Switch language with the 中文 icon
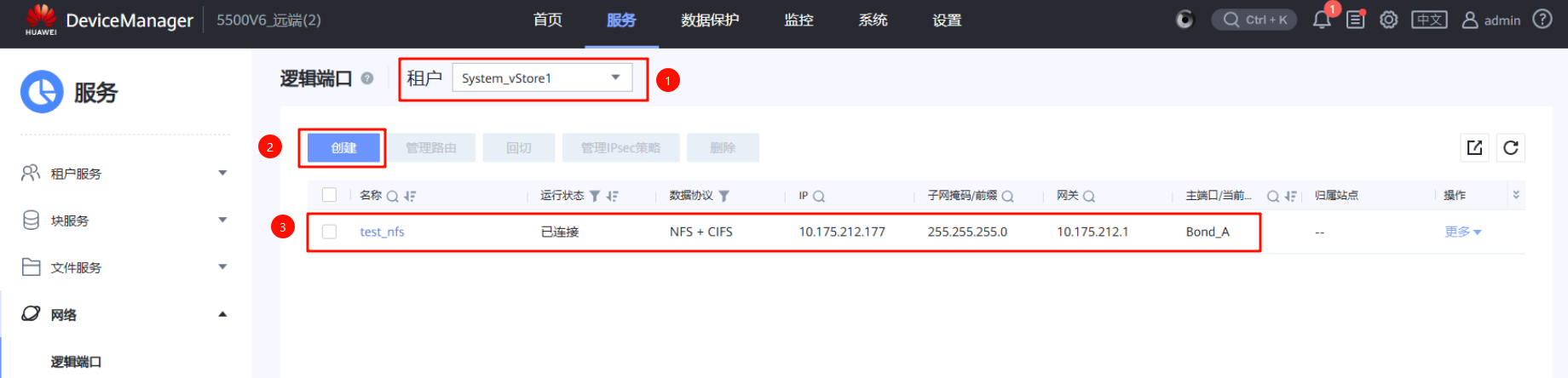1568x378 pixels. coord(1428,20)
